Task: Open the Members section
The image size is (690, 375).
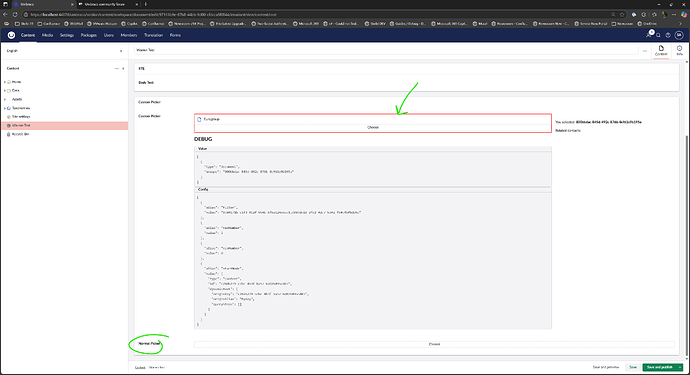Action: (x=129, y=35)
